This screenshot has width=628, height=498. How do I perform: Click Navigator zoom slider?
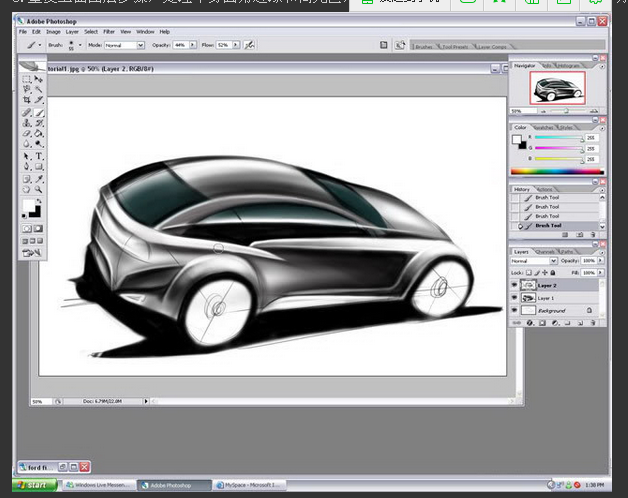(566, 111)
